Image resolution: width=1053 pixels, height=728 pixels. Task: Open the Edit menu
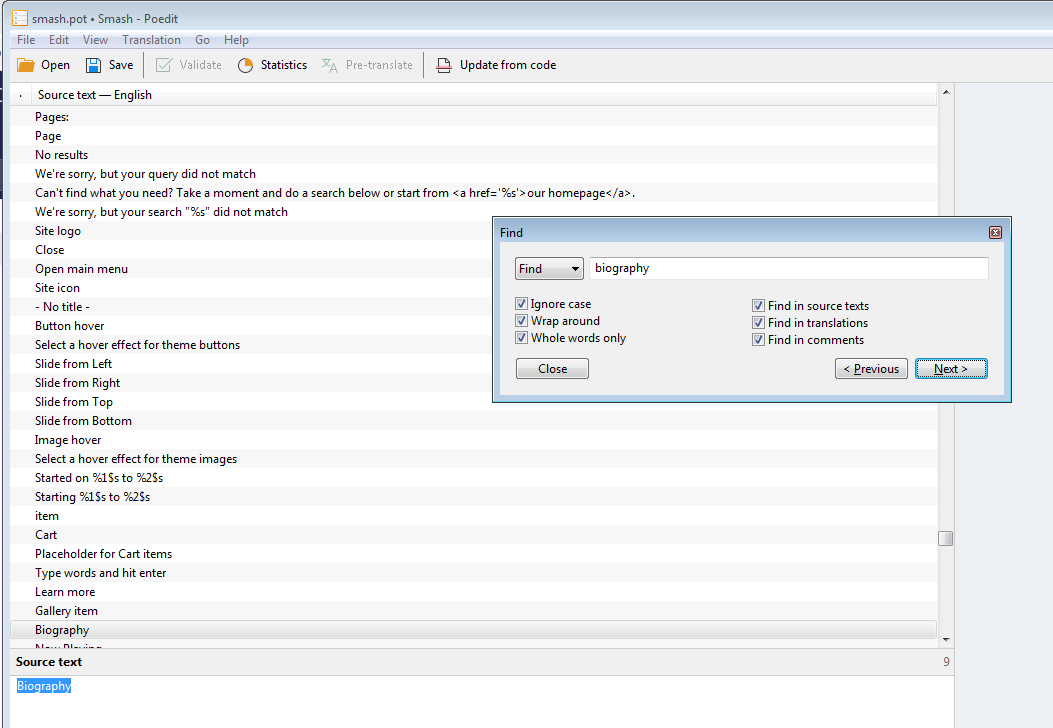coord(59,40)
